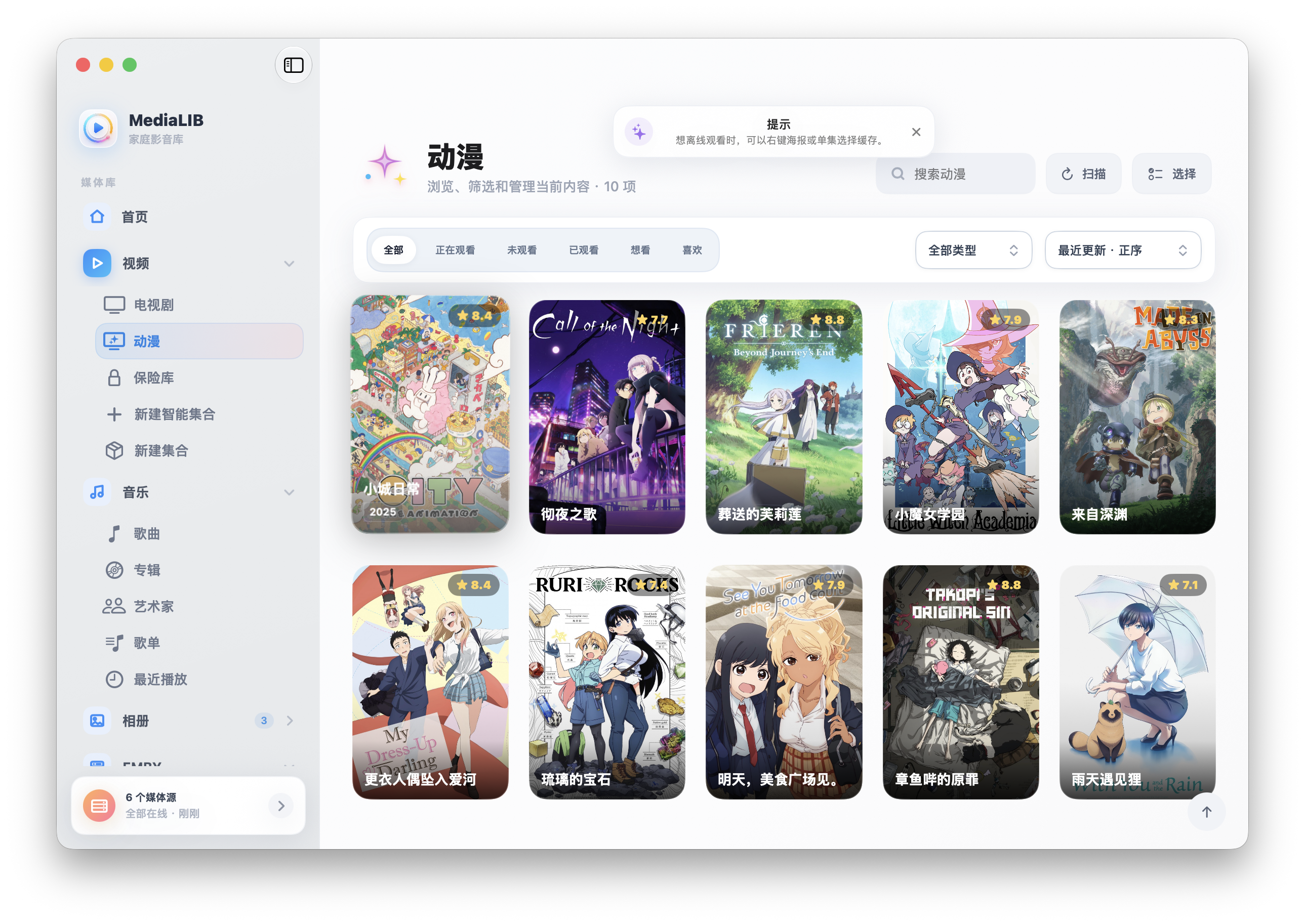Screen dimensions: 1305x924
Task: Open the 琉璃的宝石 poster
Action: tap(606, 682)
